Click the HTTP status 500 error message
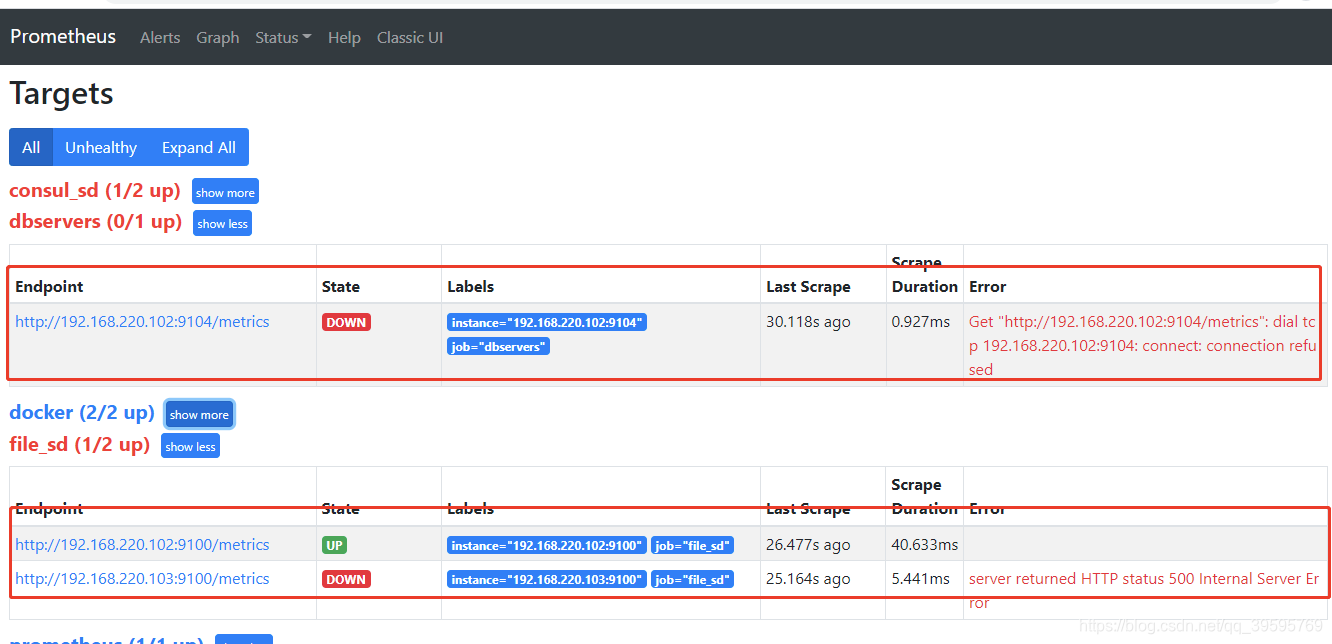1332x644 pixels. 1144,591
